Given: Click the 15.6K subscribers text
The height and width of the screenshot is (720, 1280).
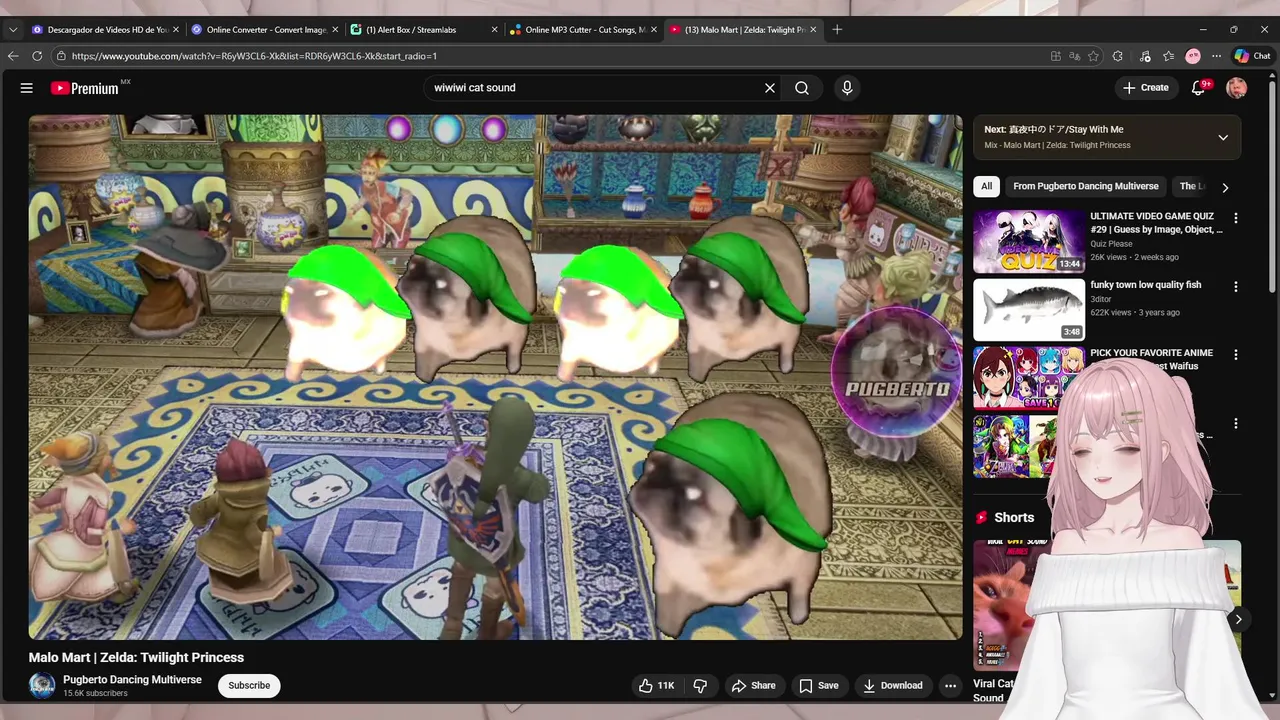Looking at the screenshot, I should tap(95, 694).
